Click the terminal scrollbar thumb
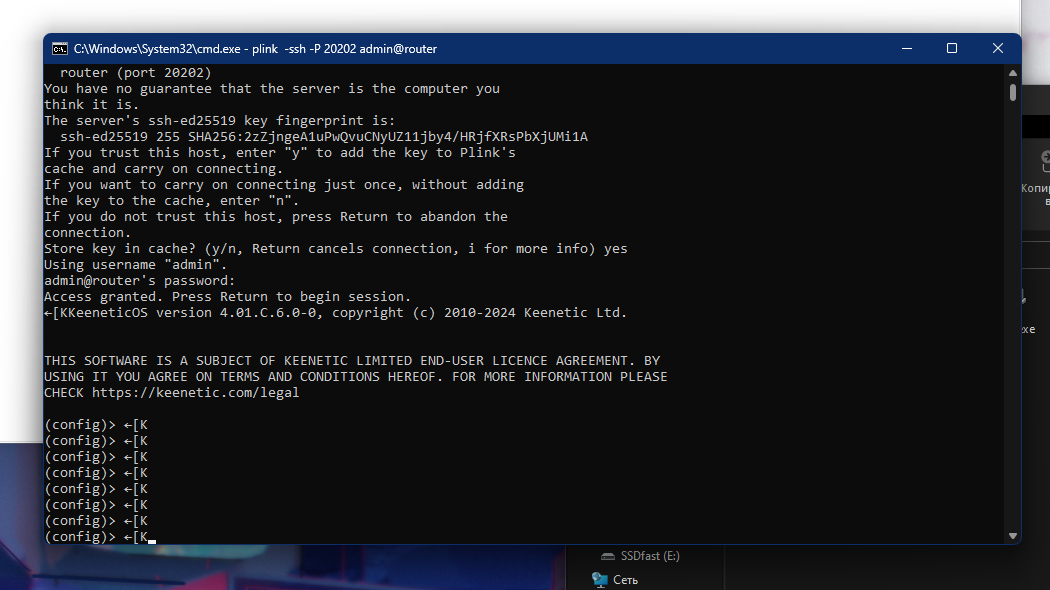Viewport: 1050px width, 590px height. click(x=1012, y=92)
